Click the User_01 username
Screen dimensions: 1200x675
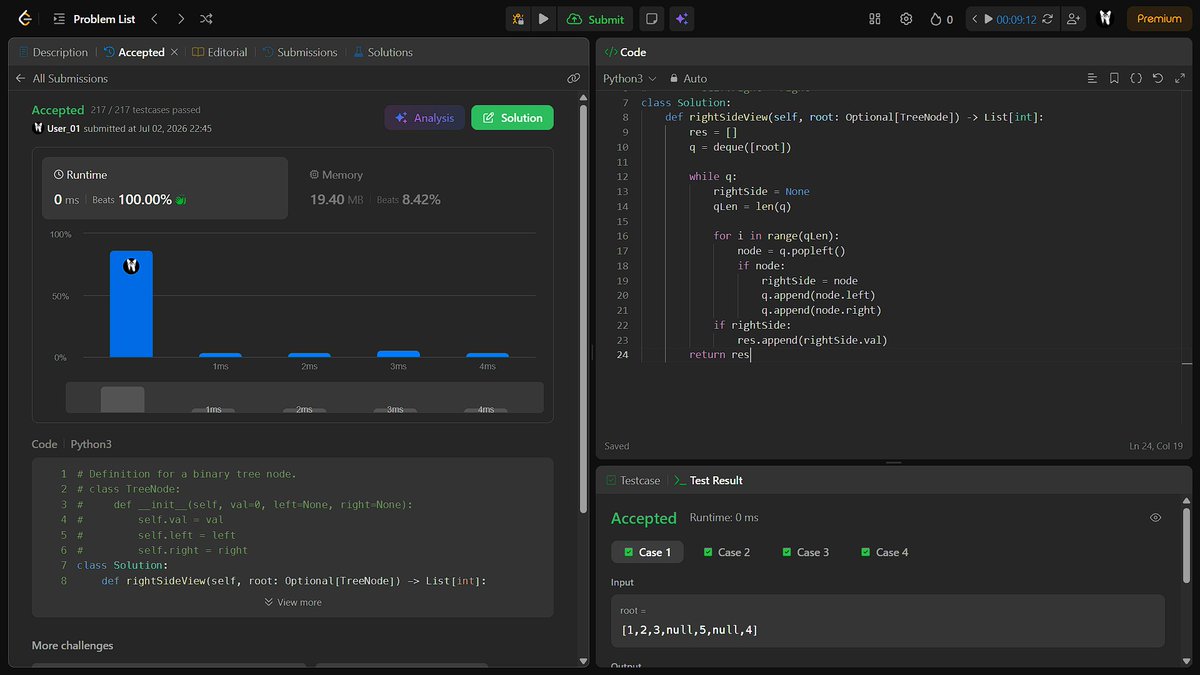coord(64,128)
